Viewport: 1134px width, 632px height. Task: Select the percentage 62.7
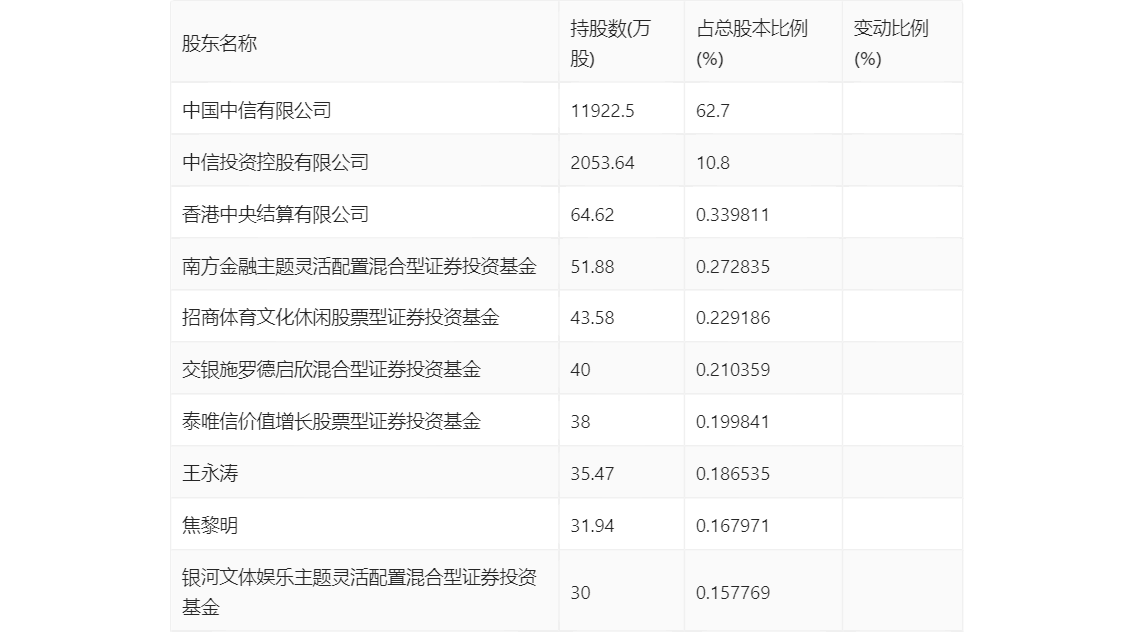712,111
